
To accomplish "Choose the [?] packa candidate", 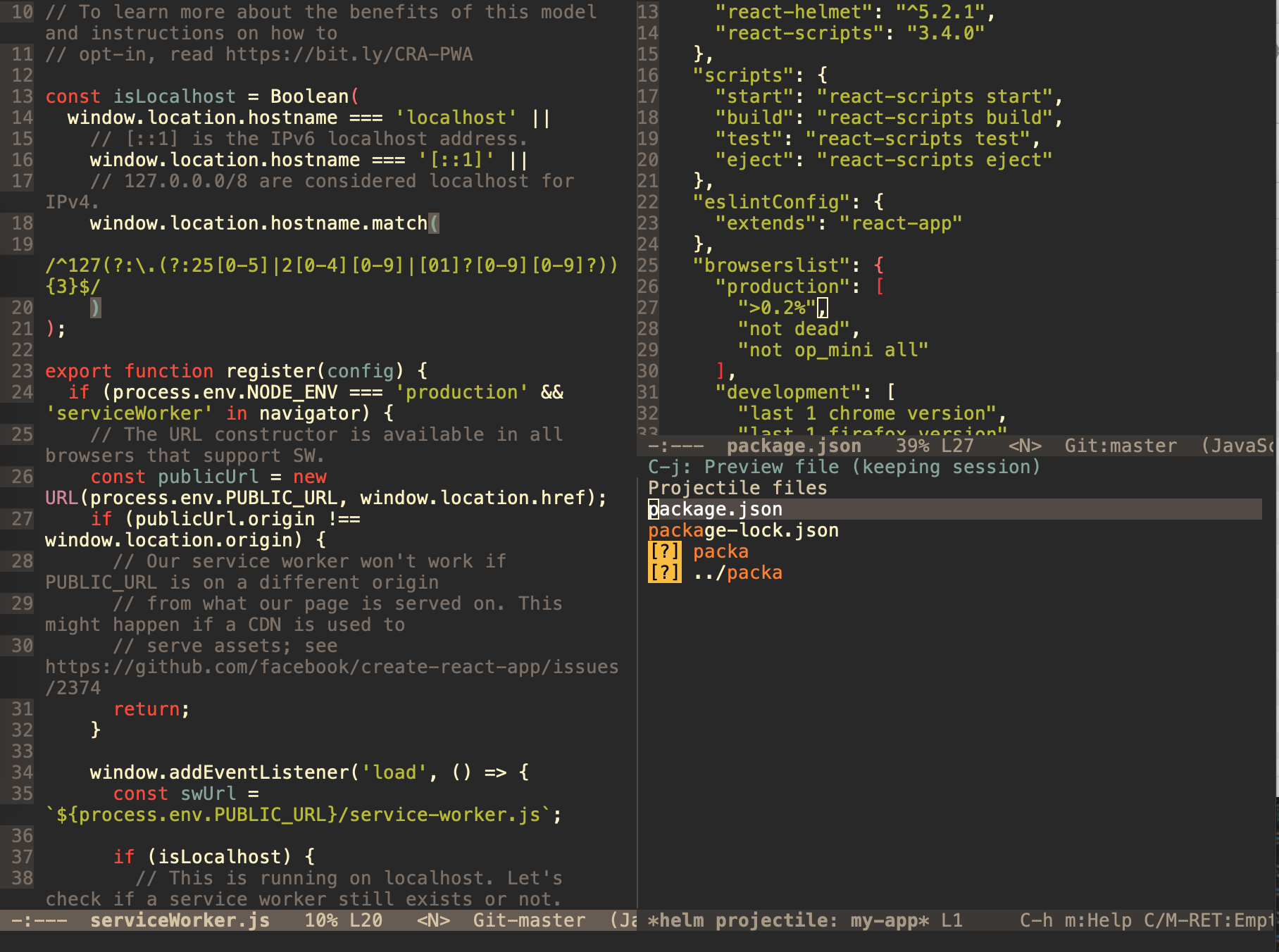I will tap(698, 551).
